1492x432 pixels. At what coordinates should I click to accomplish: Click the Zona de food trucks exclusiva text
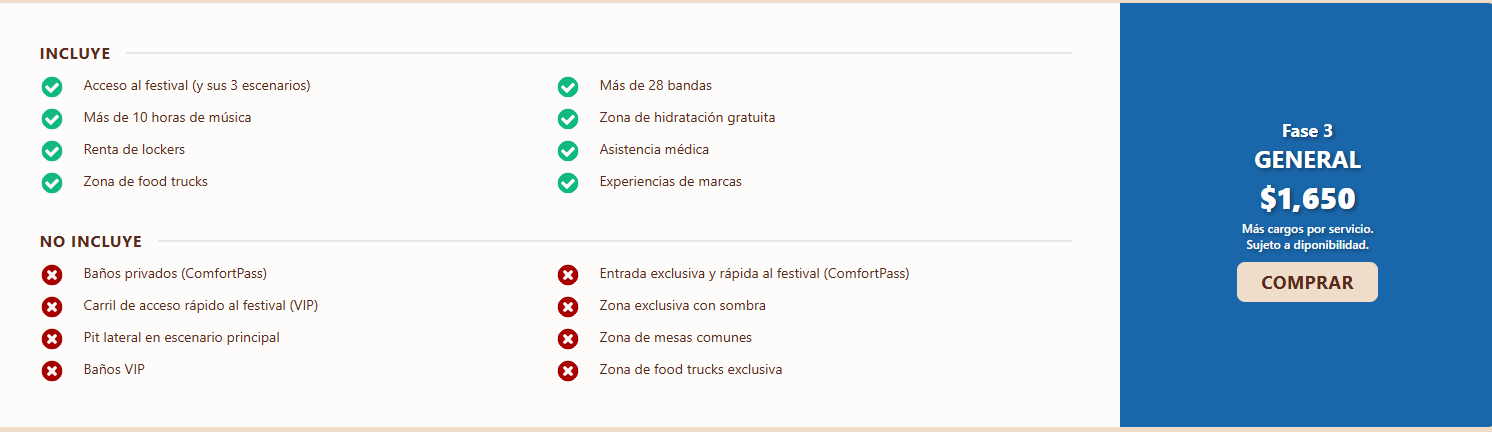(x=691, y=369)
